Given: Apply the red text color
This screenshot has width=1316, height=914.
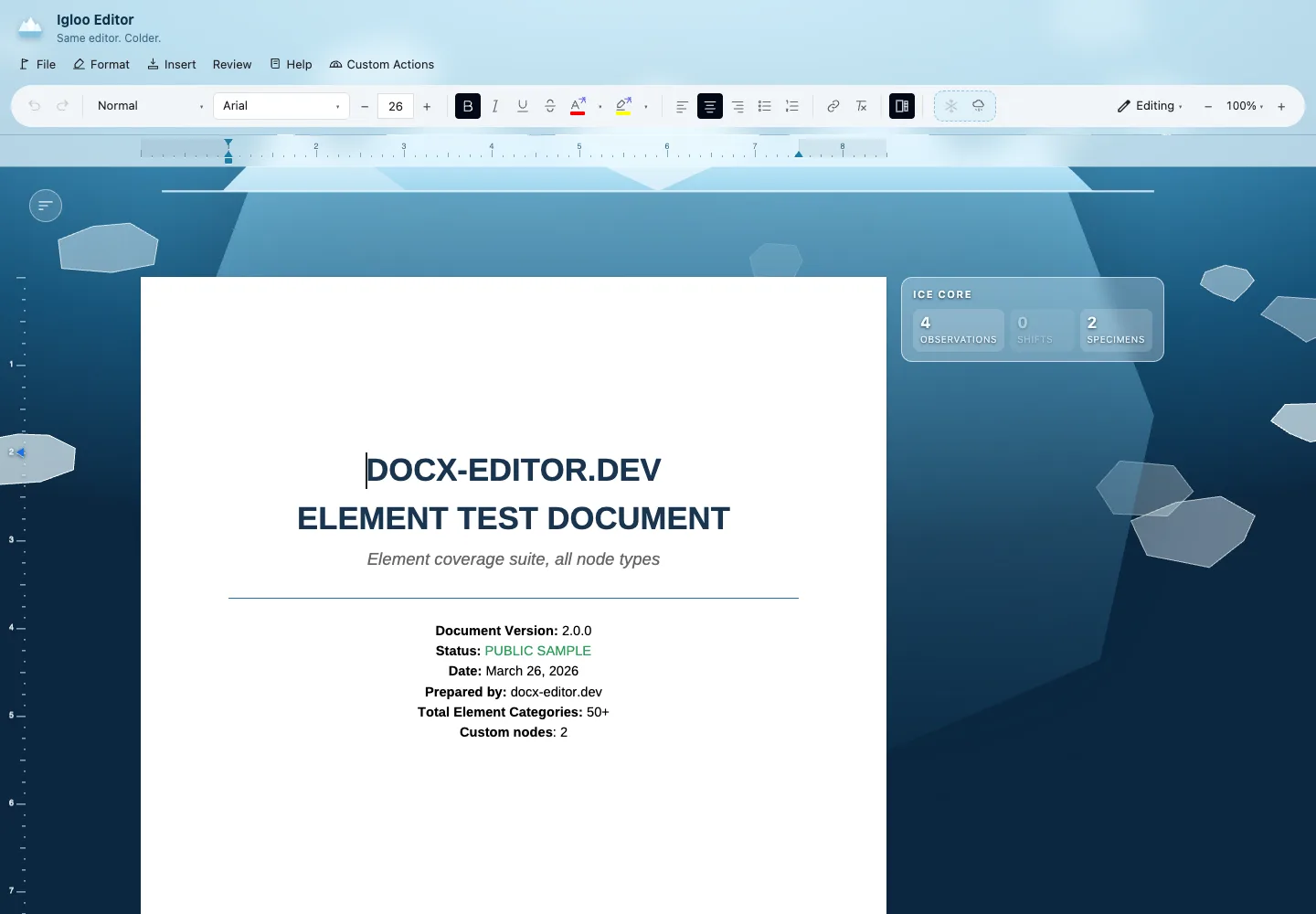Looking at the screenshot, I should tap(578, 106).
